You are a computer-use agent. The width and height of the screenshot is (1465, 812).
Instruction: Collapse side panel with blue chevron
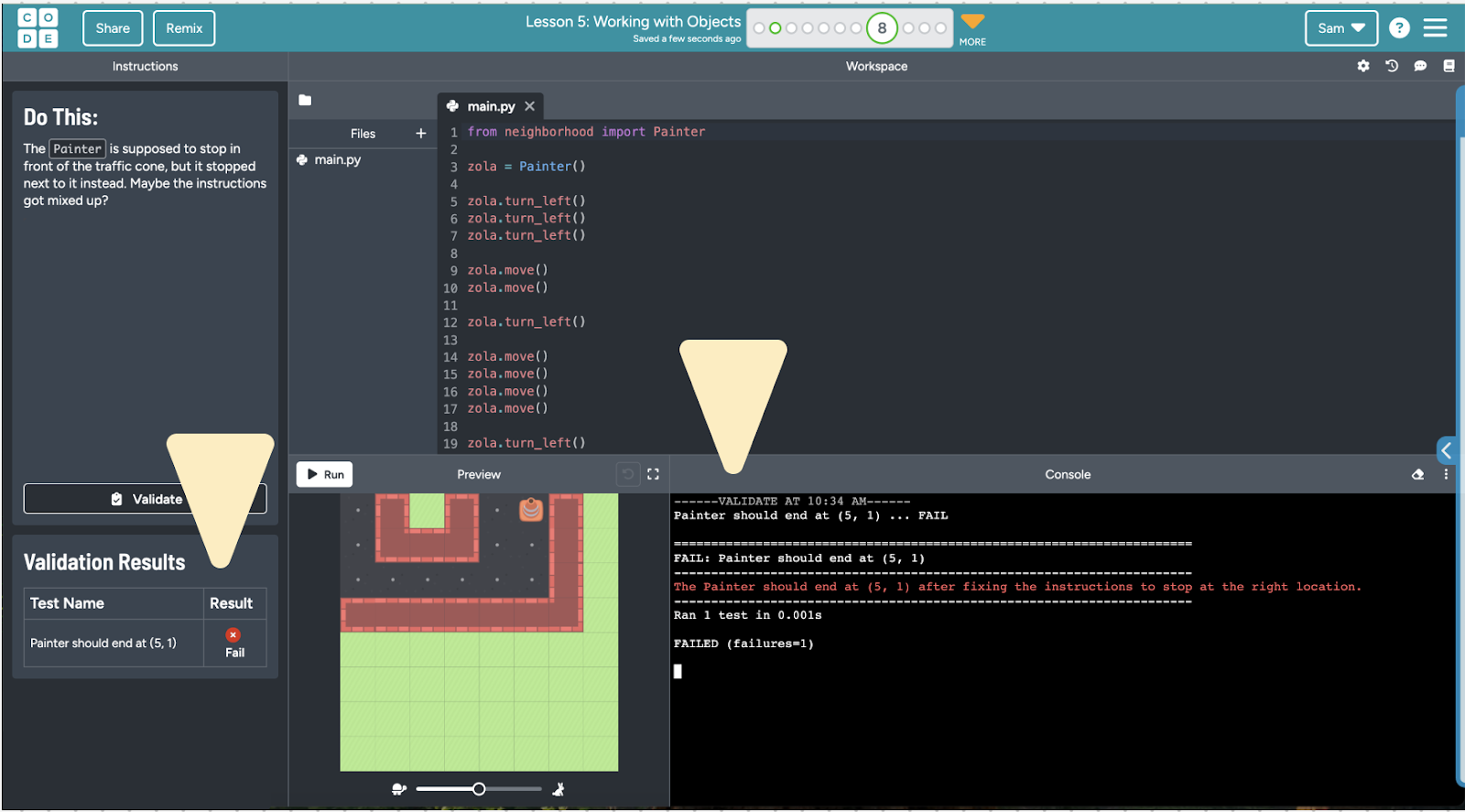click(1447, 450)
